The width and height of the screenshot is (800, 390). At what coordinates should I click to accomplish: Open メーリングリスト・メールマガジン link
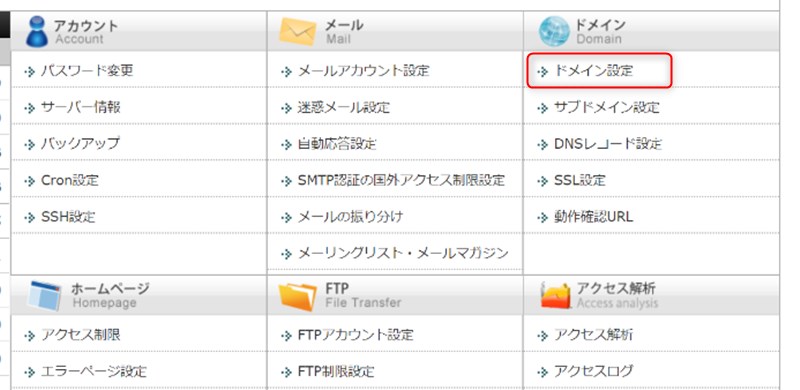403,253
